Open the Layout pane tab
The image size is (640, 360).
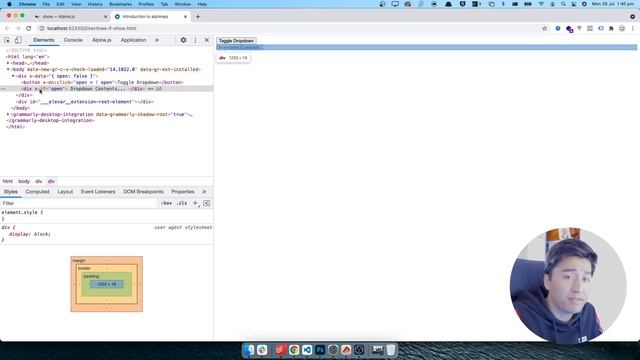coord(65,191)
